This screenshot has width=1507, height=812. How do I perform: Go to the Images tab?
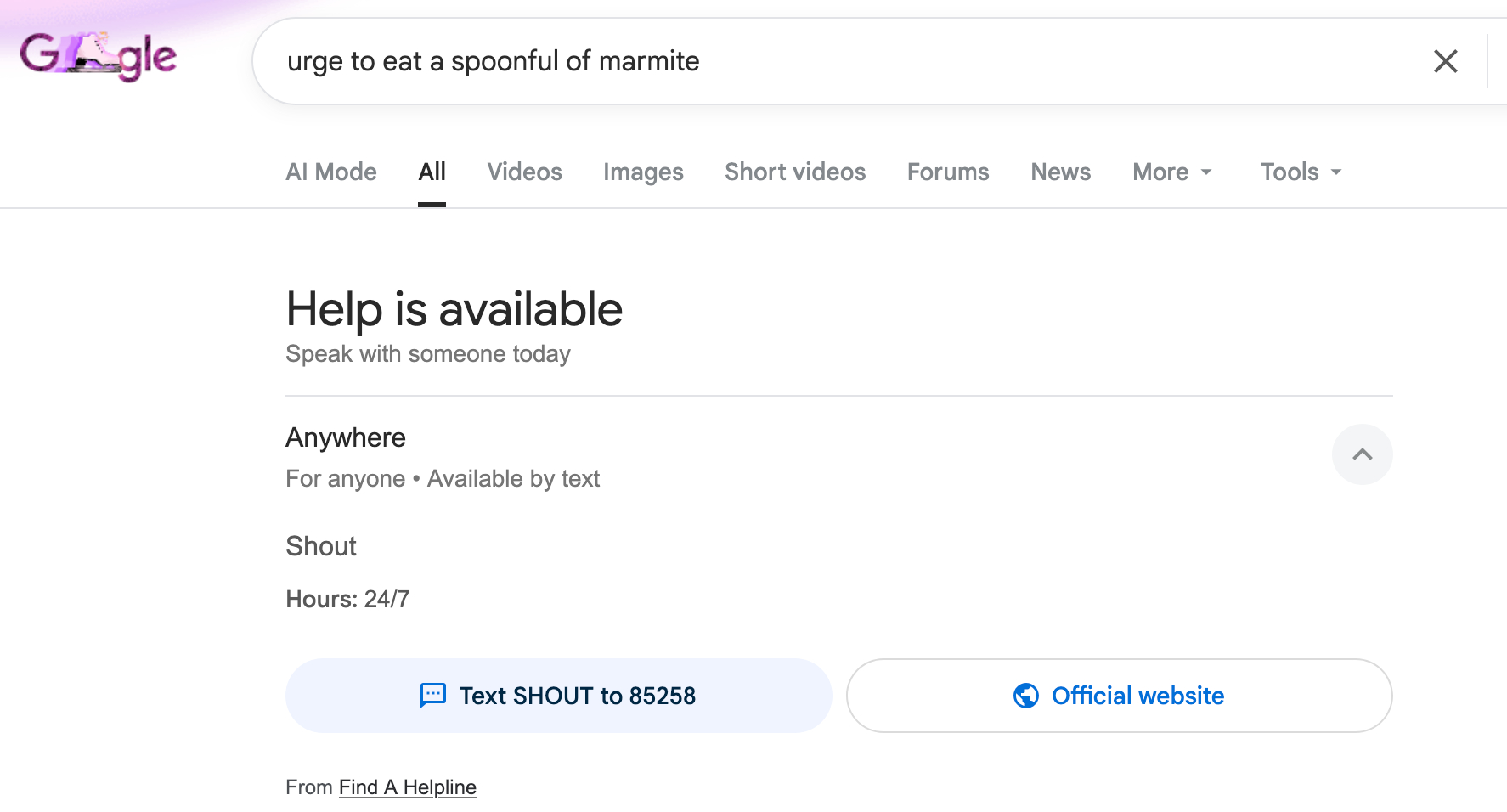click(643, 172)
